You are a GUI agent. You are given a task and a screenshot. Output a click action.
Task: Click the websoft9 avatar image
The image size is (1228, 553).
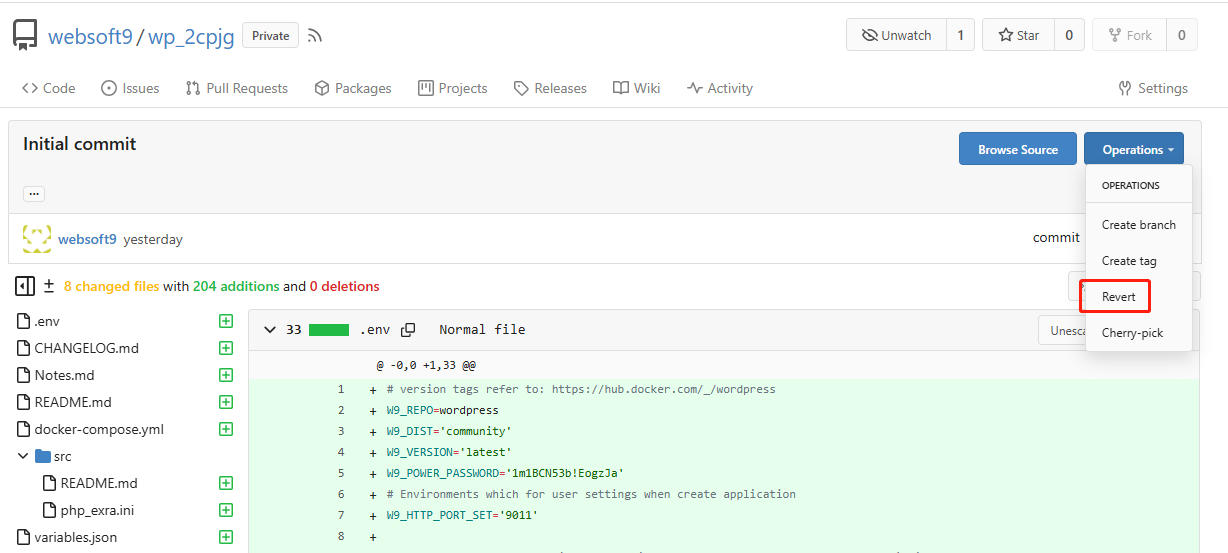(37, 239)
